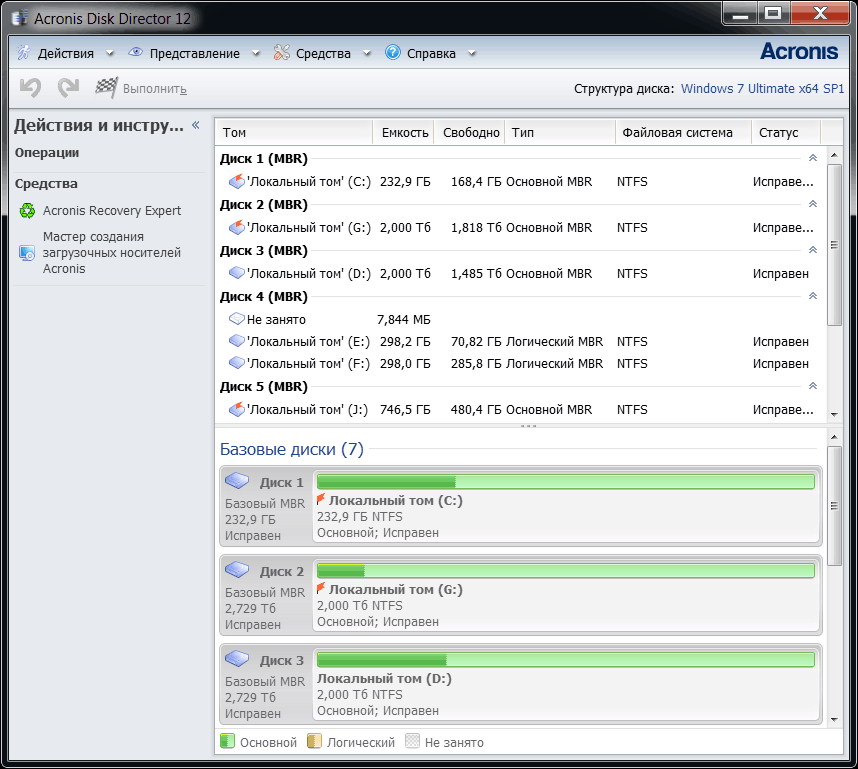858x769 pixels.
Task: Click the Диск 3 disk icon in lower pane
Action: 237,658
